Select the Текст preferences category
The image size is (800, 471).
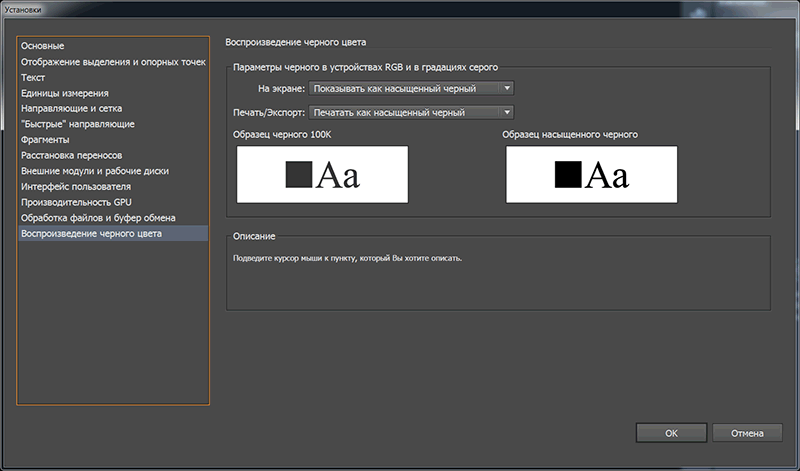[34, 77]
